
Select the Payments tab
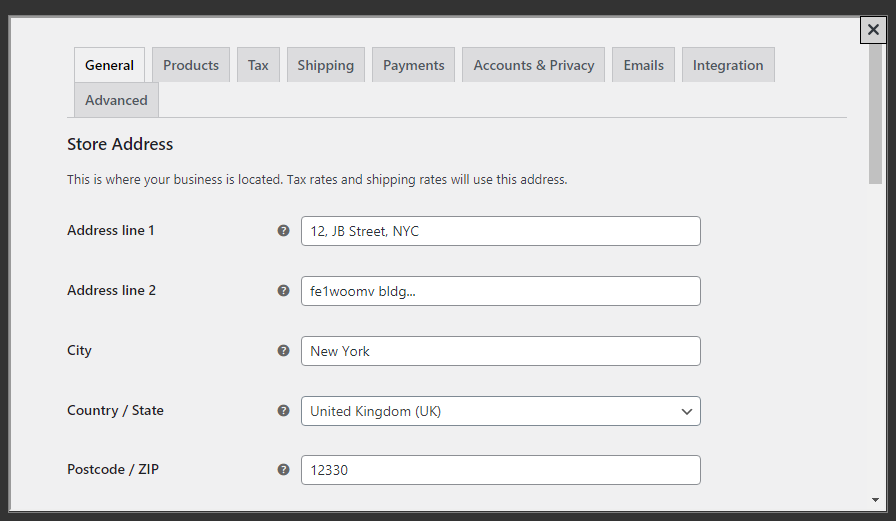[413, 65]
